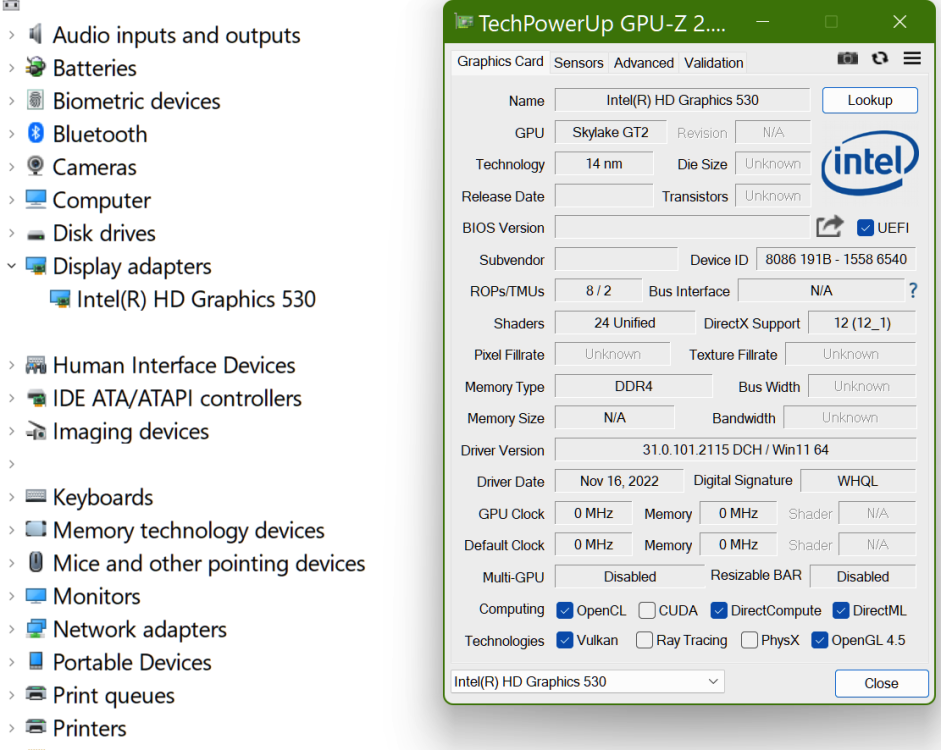The width and height of the screenshot is (941, 750).
Task: Click the GPU name field in GPU-Z
Action: pyautogui.click(x=682, y=100)
